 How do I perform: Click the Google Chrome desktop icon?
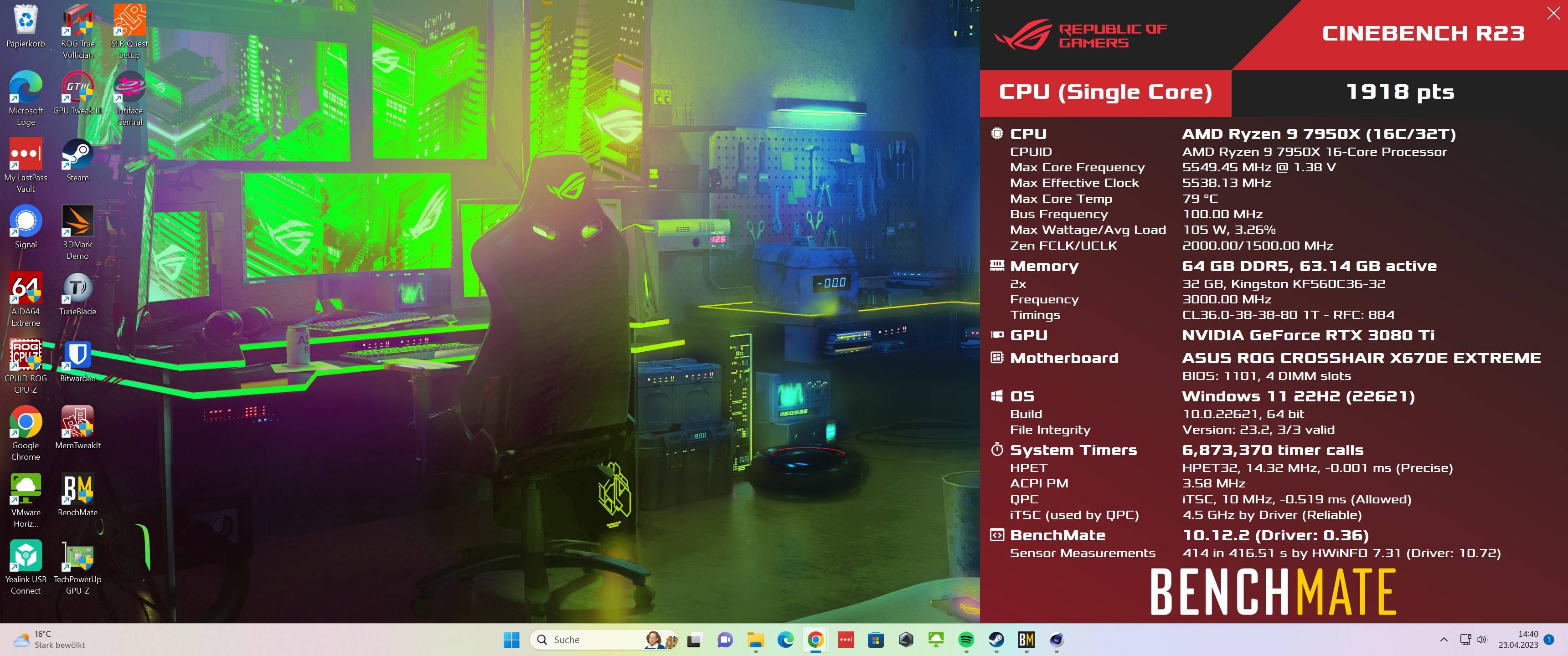[x=26, y=433]
